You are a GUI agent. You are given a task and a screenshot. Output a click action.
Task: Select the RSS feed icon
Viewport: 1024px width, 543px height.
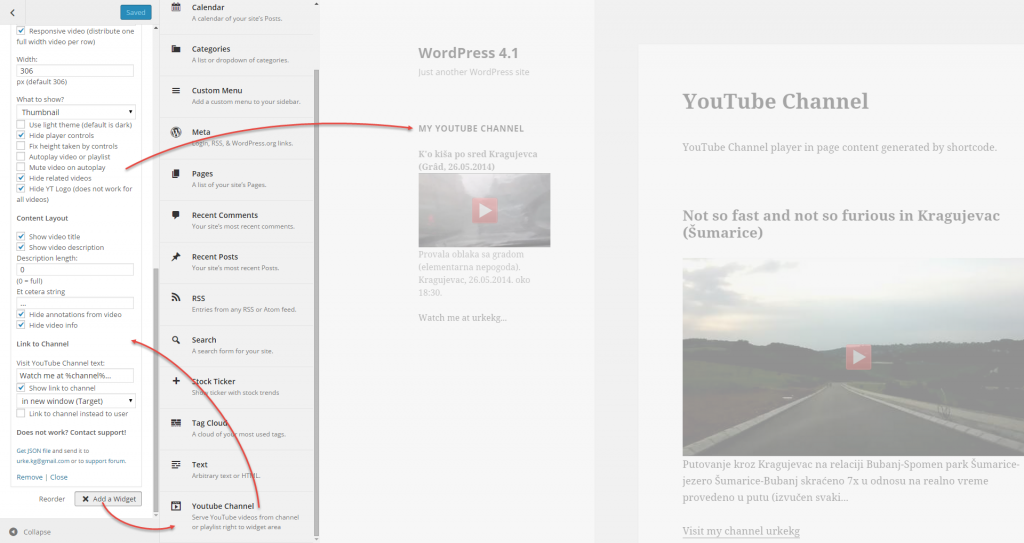(176, 298)
